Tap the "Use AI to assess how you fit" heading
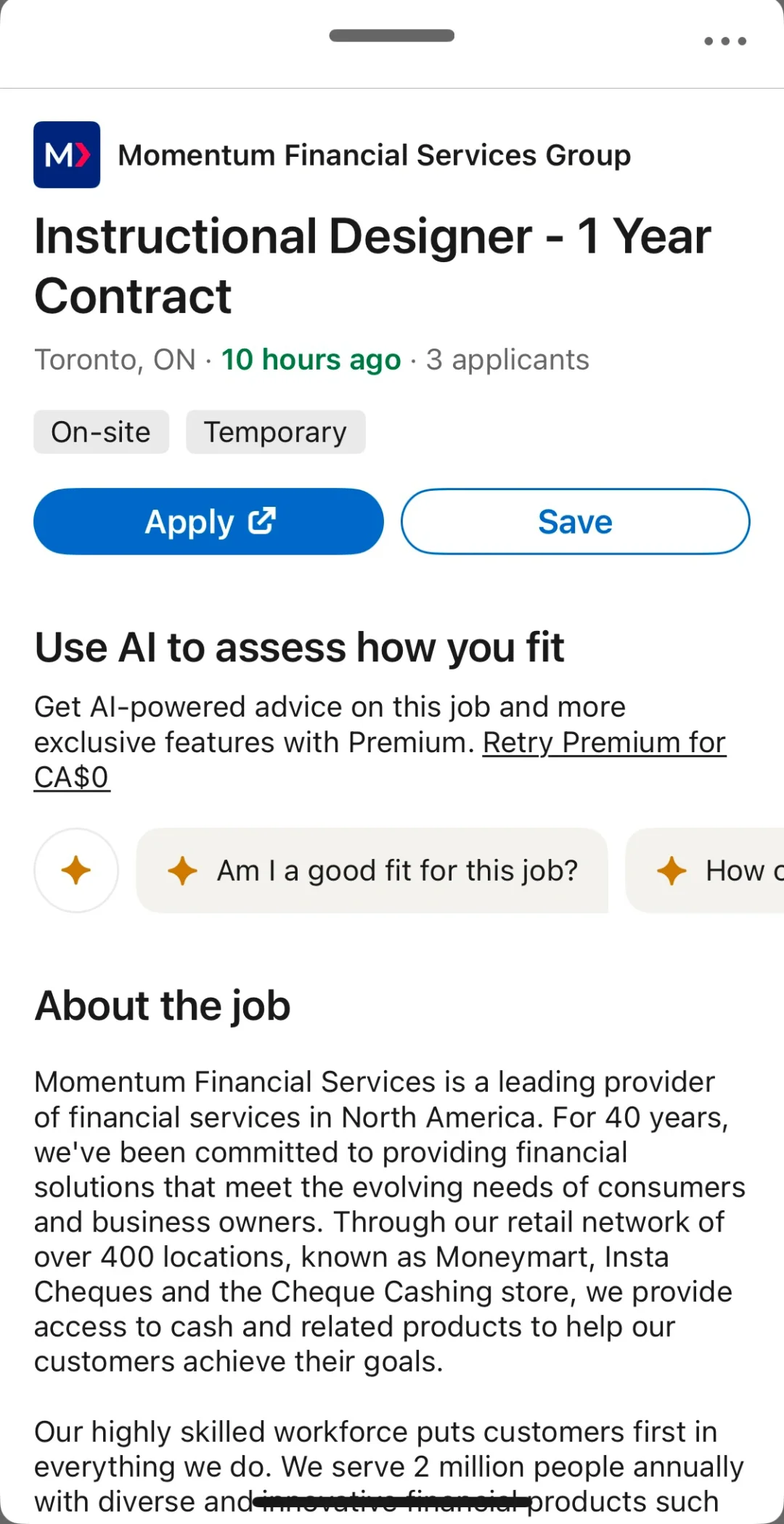 click(299, 647)
